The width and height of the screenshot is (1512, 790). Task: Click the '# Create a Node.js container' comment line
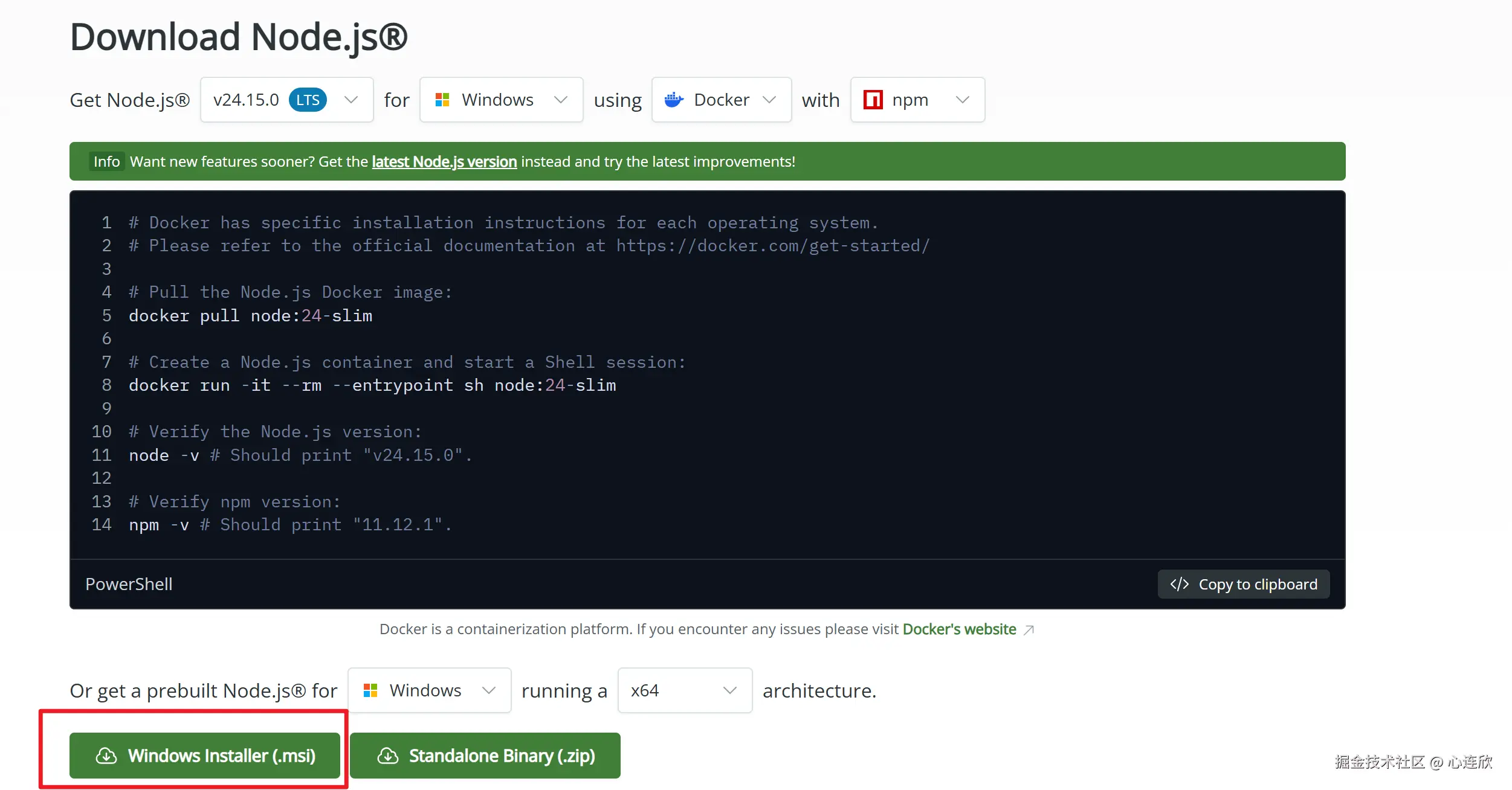408,362
